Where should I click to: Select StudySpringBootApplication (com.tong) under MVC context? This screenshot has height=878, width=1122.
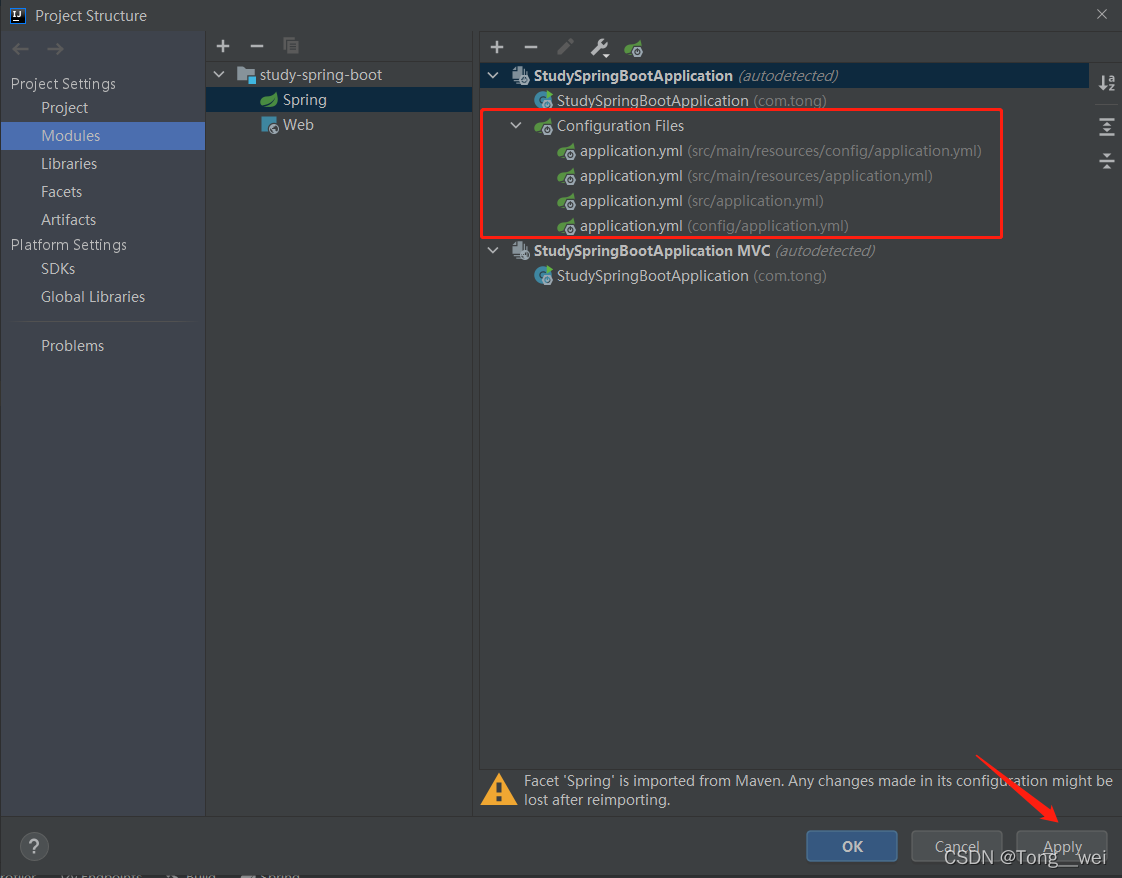point(784,276)
